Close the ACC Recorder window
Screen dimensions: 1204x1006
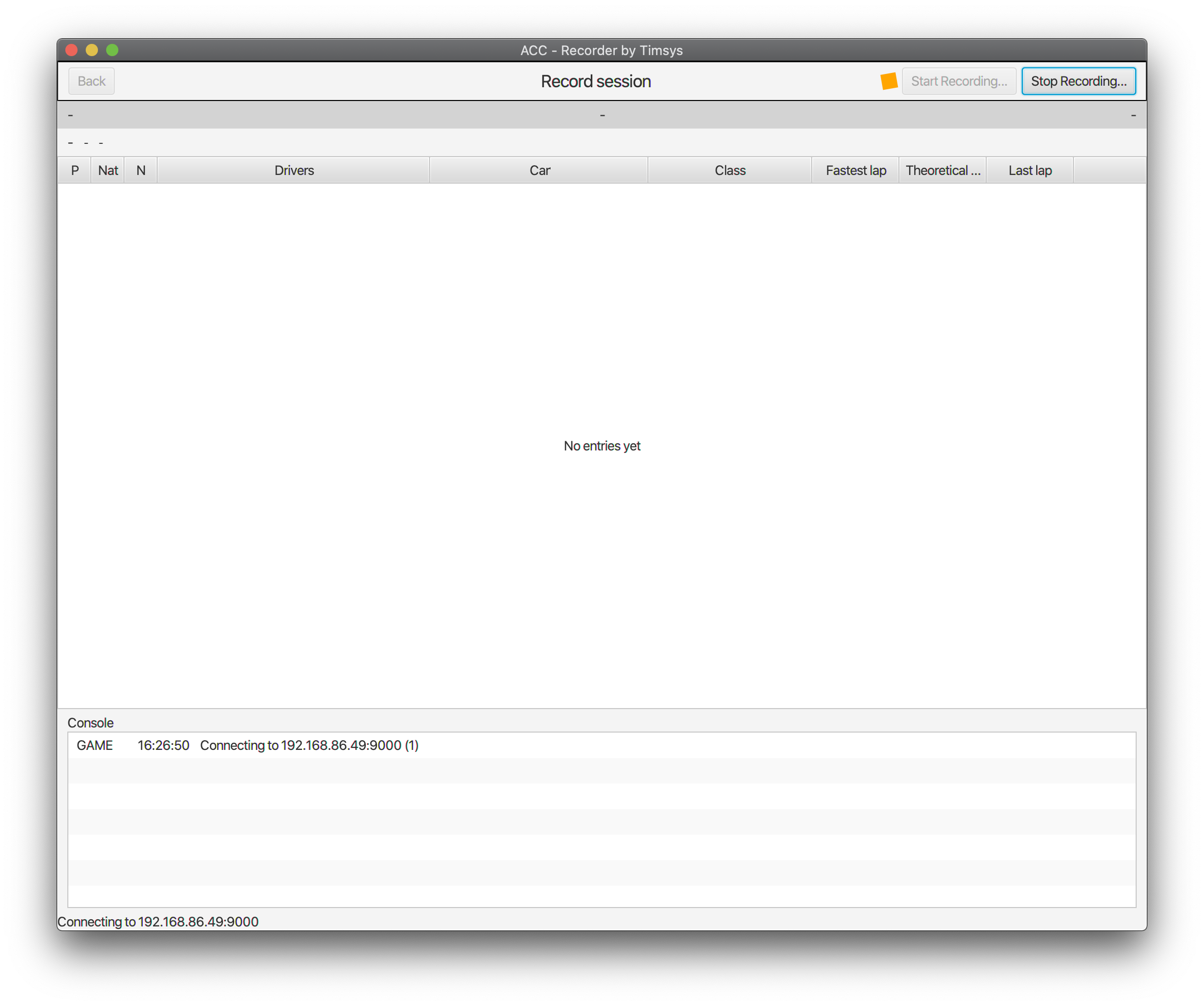tap(71, 50)
